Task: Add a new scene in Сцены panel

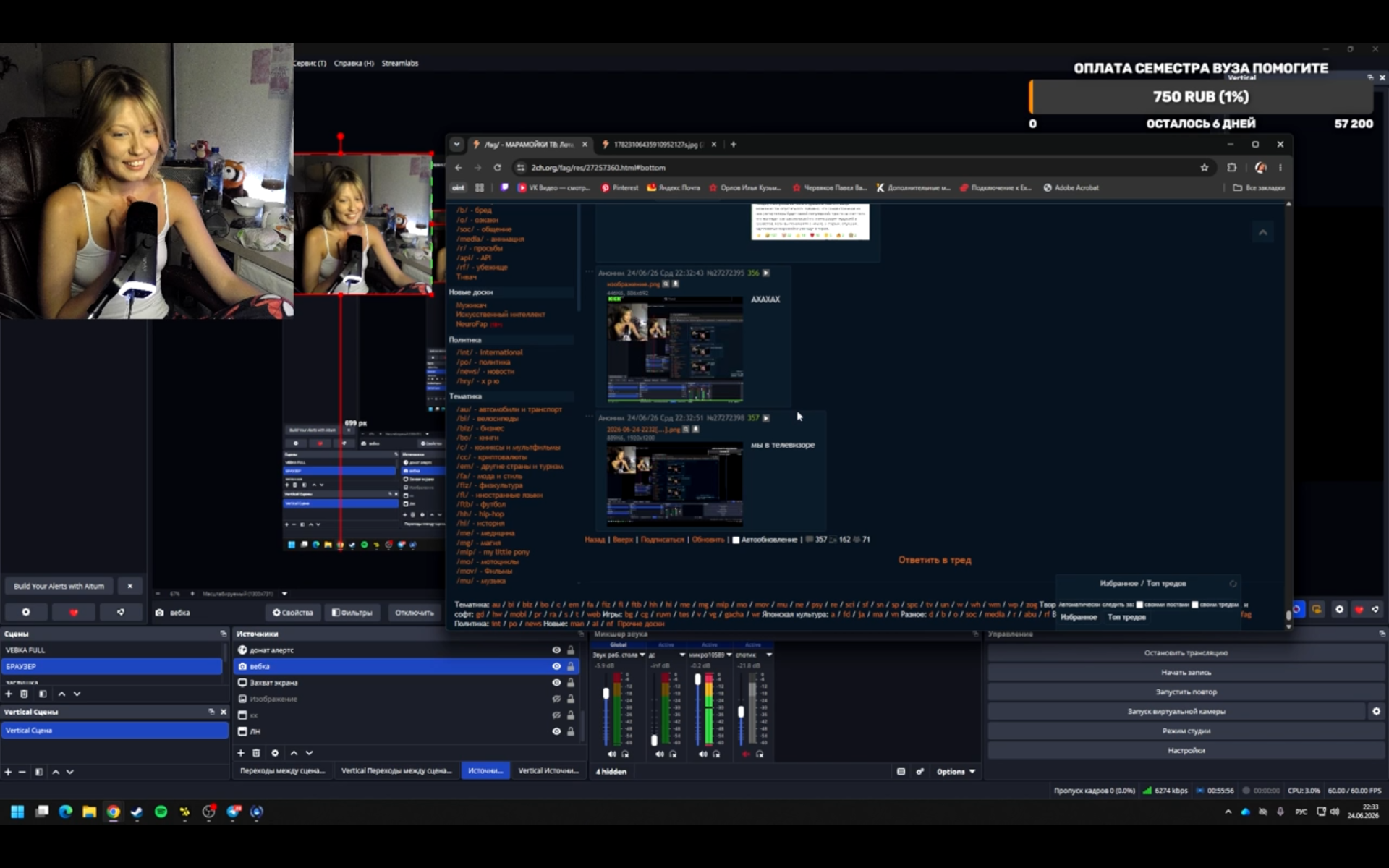Action: [x=9, y=694]
